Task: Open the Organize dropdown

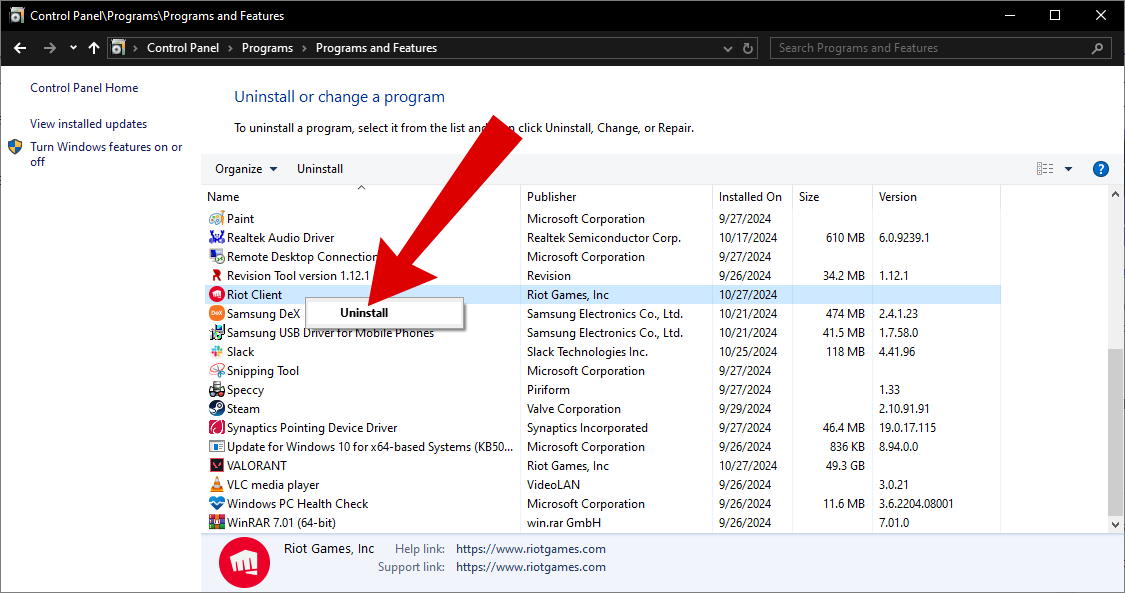Action: [246, 169]
